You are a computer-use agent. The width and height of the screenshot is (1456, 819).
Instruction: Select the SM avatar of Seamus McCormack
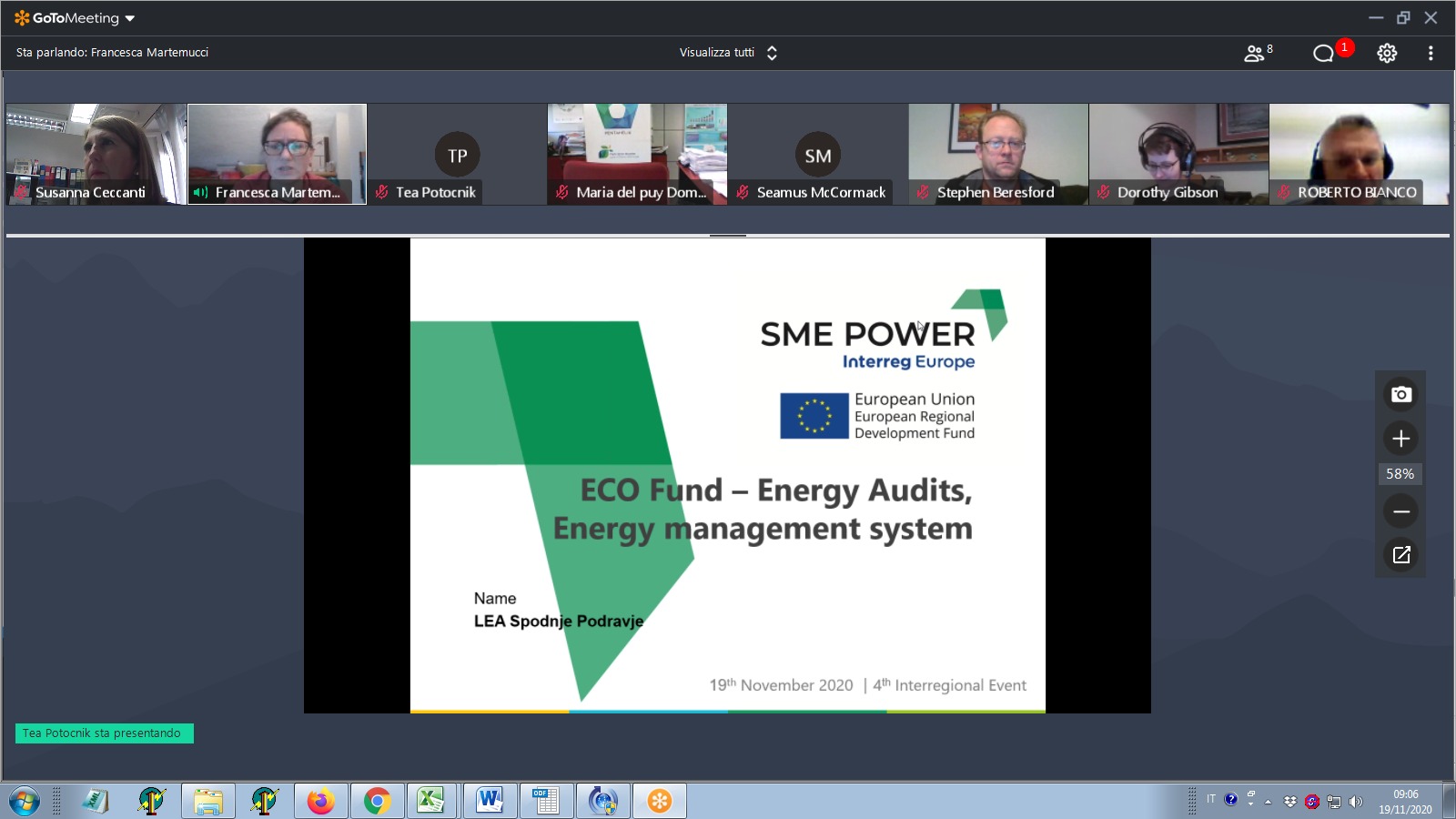pos(817,156)
